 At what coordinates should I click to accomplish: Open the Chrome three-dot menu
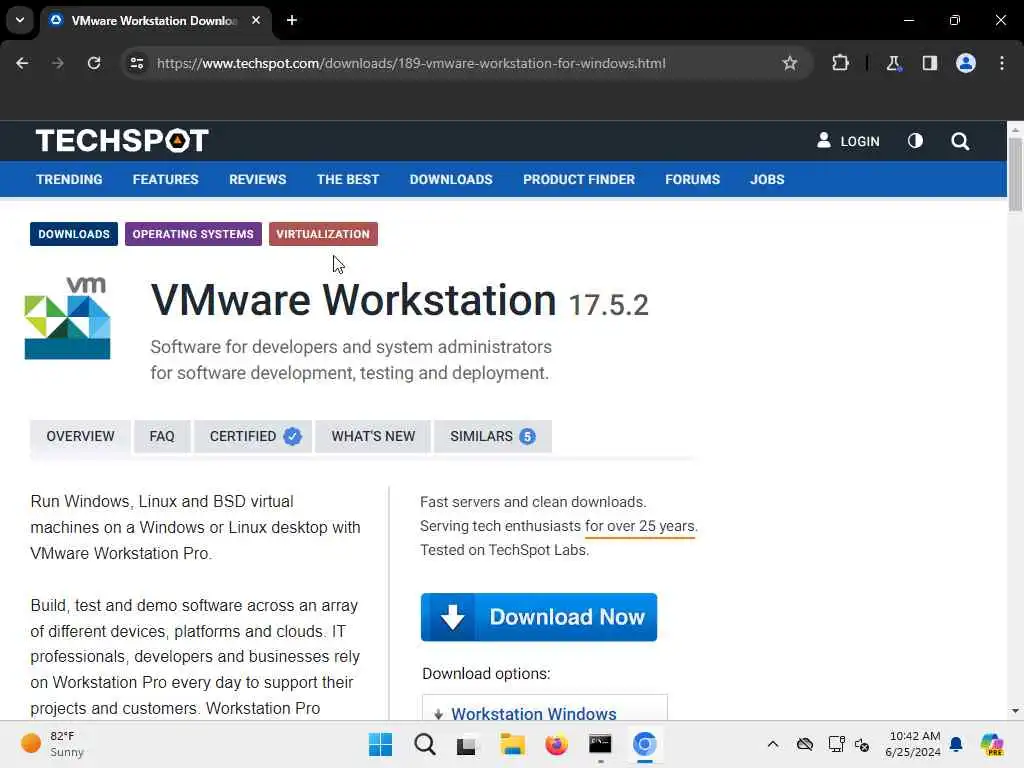click(x=1002, y=63)
